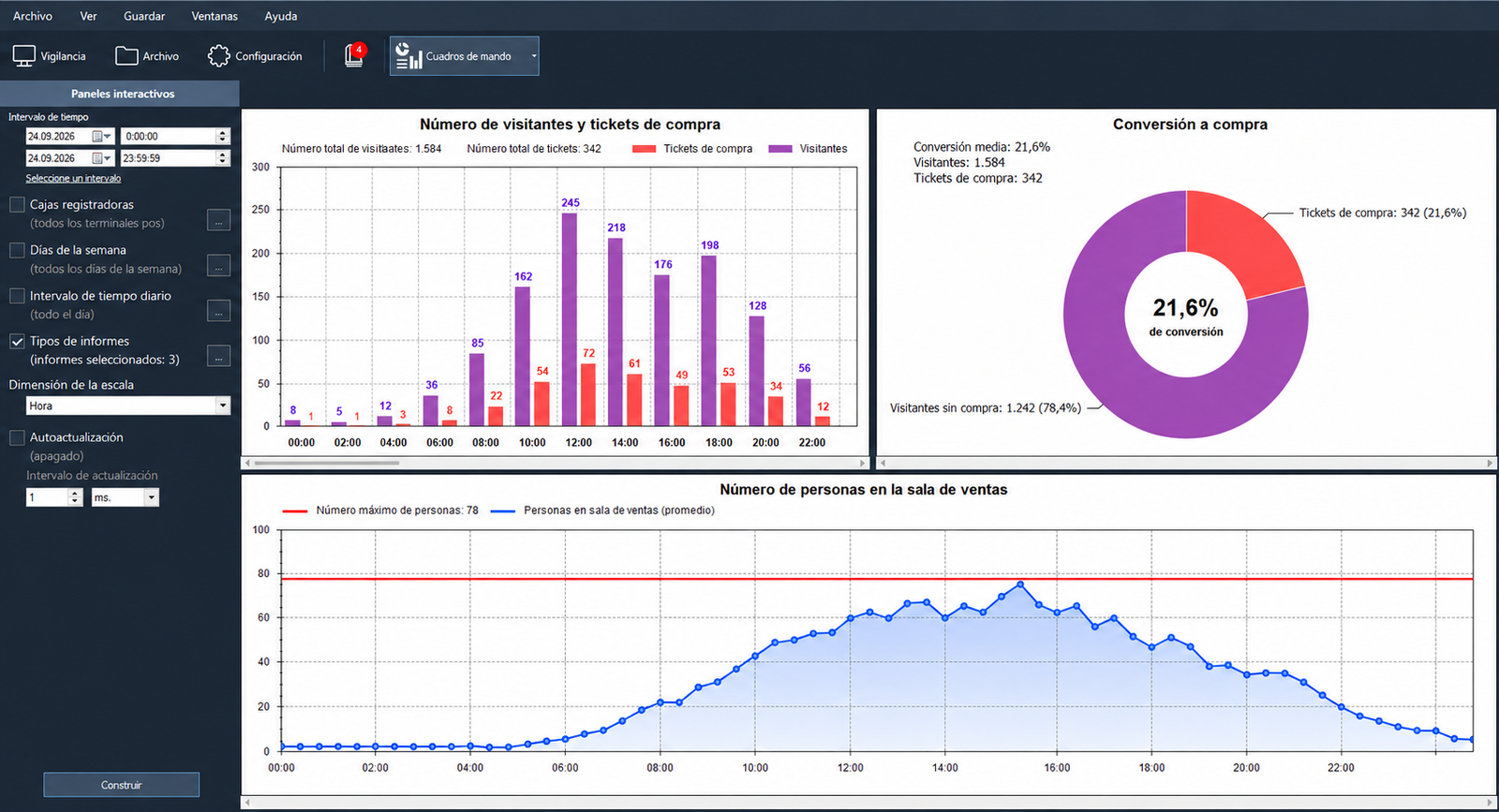1499x812 pixels.
Task: Enable the Cajas registradoras checkbox
Action: click(17, 204)
